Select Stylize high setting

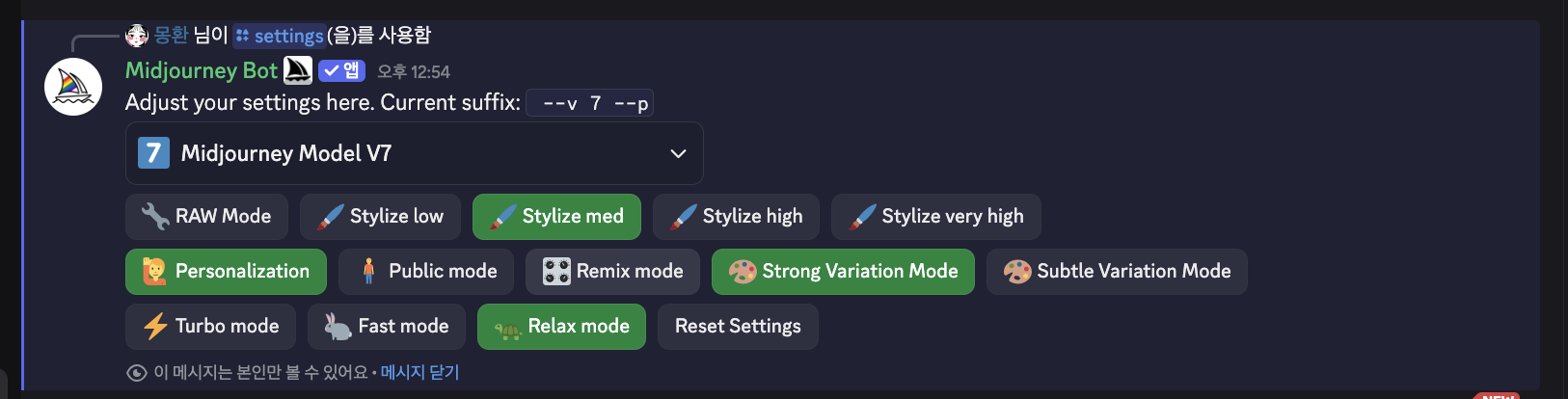click(x=736, y=217)
